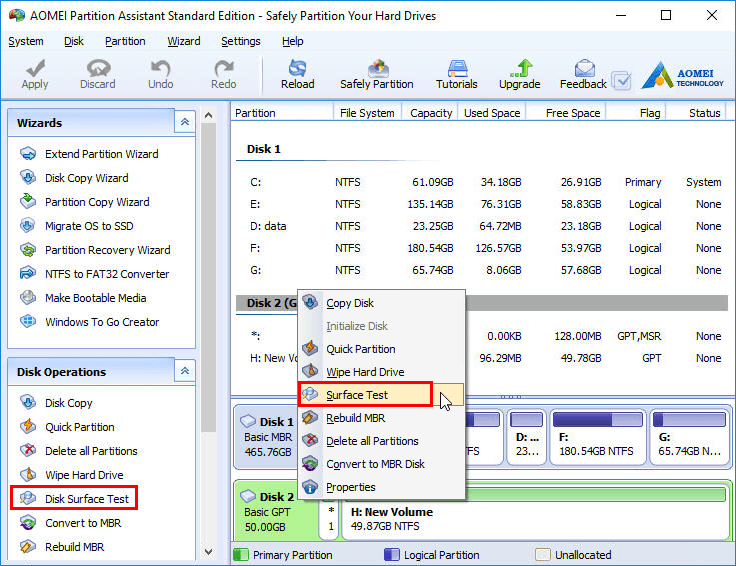This screenshot has height=566, width=736.
Task: Click the checkmark icon beside Feedback
Action: [x=622, y=81]
